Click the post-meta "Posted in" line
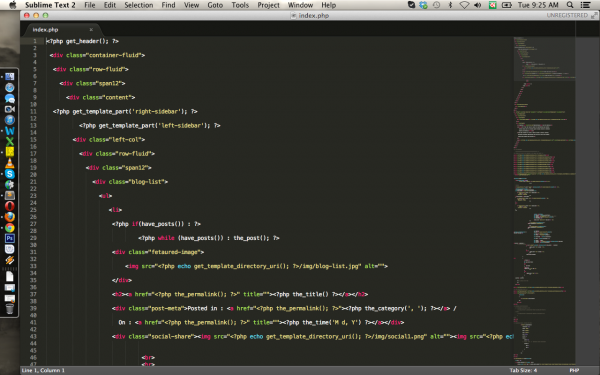 284,308
